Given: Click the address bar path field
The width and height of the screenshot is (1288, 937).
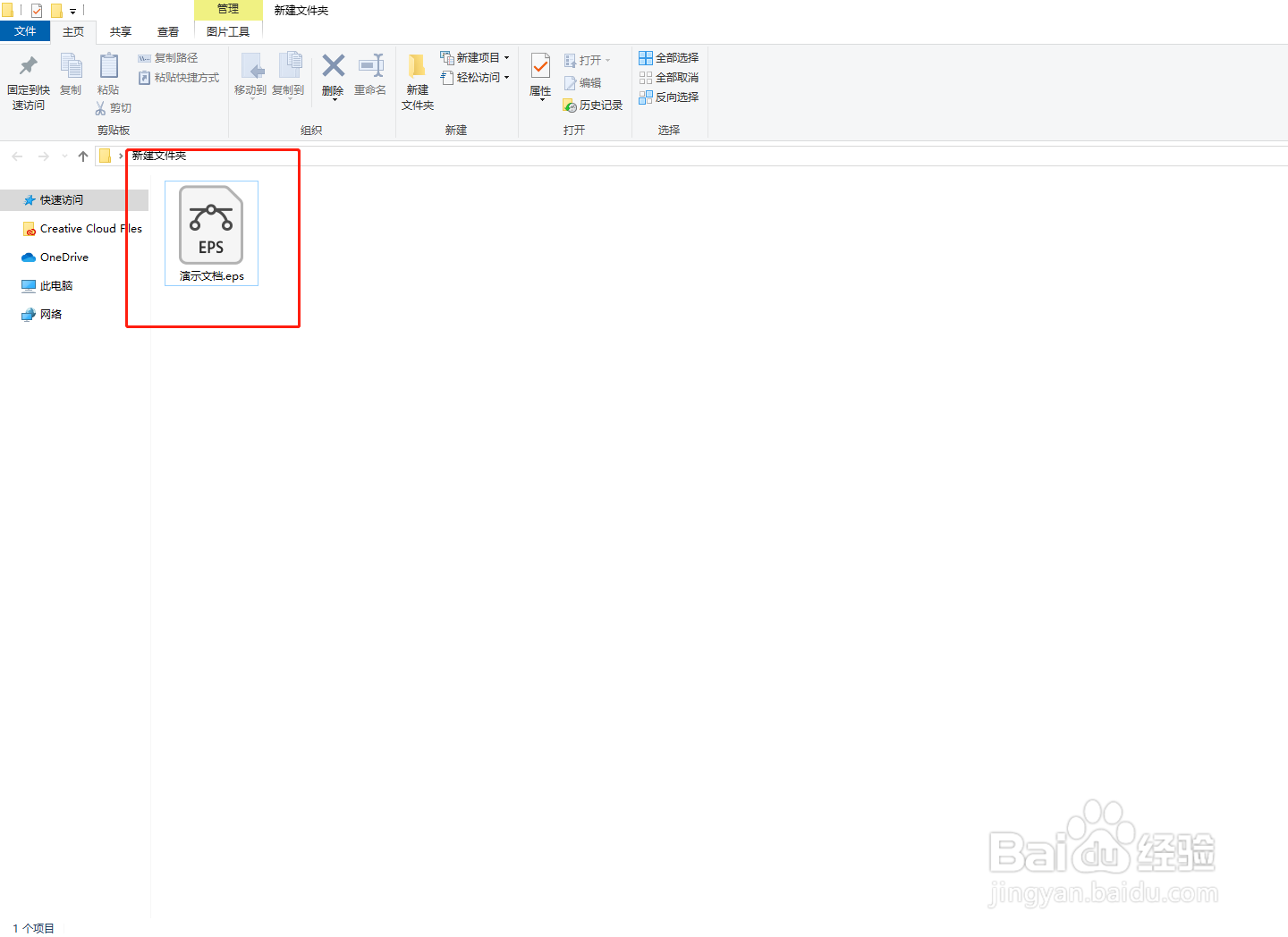Looking at the screenshot, I should click(x=691, y=156).
